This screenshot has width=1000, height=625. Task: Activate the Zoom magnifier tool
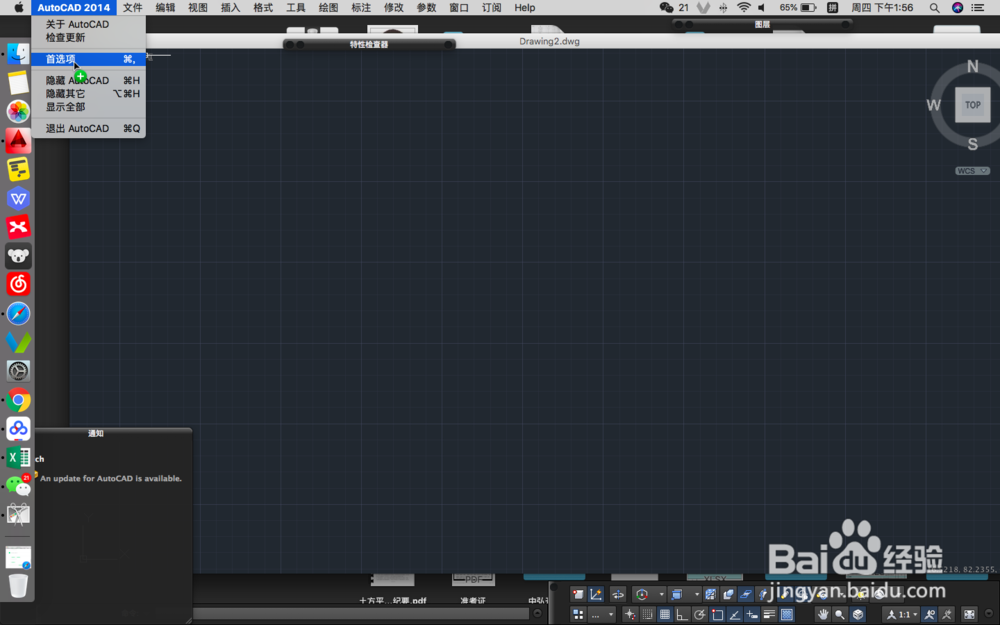click(840, 615)
